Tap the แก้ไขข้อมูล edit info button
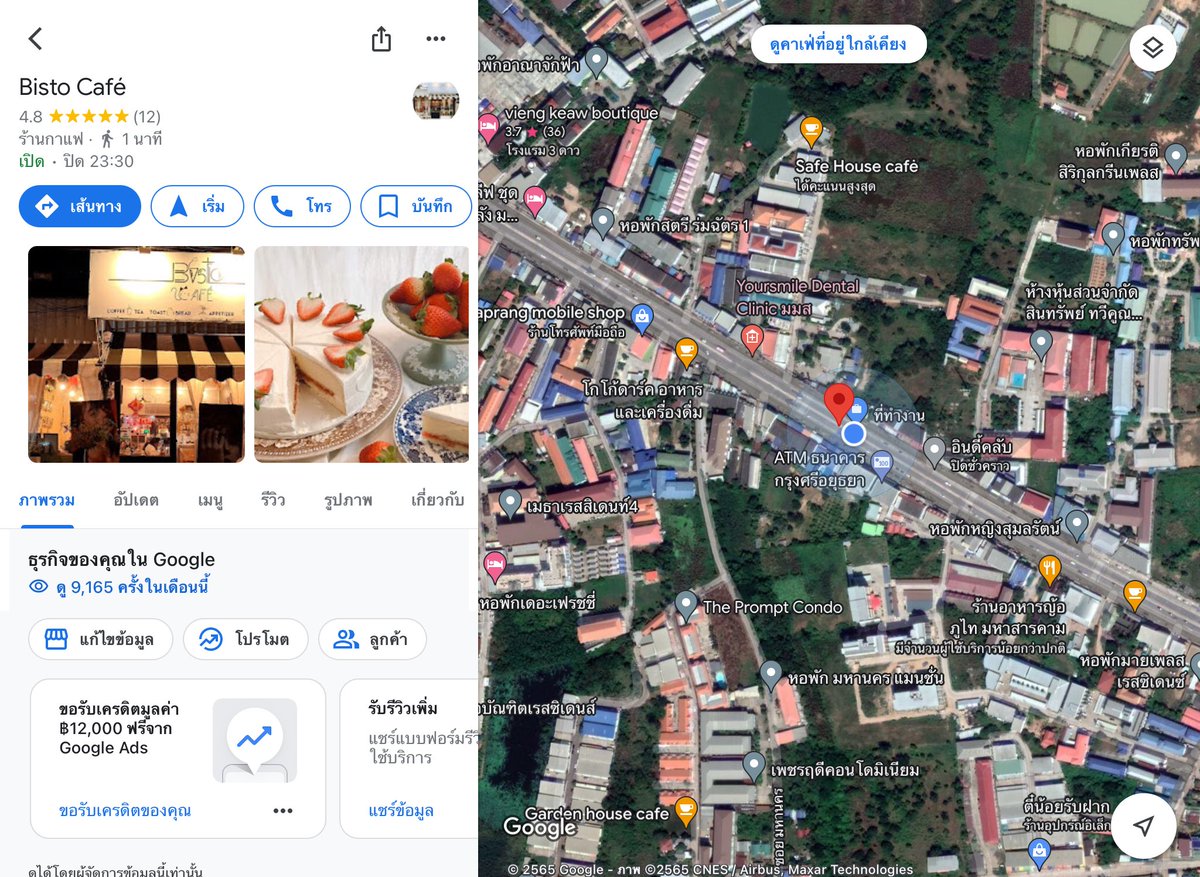 [x=100, y=640]
